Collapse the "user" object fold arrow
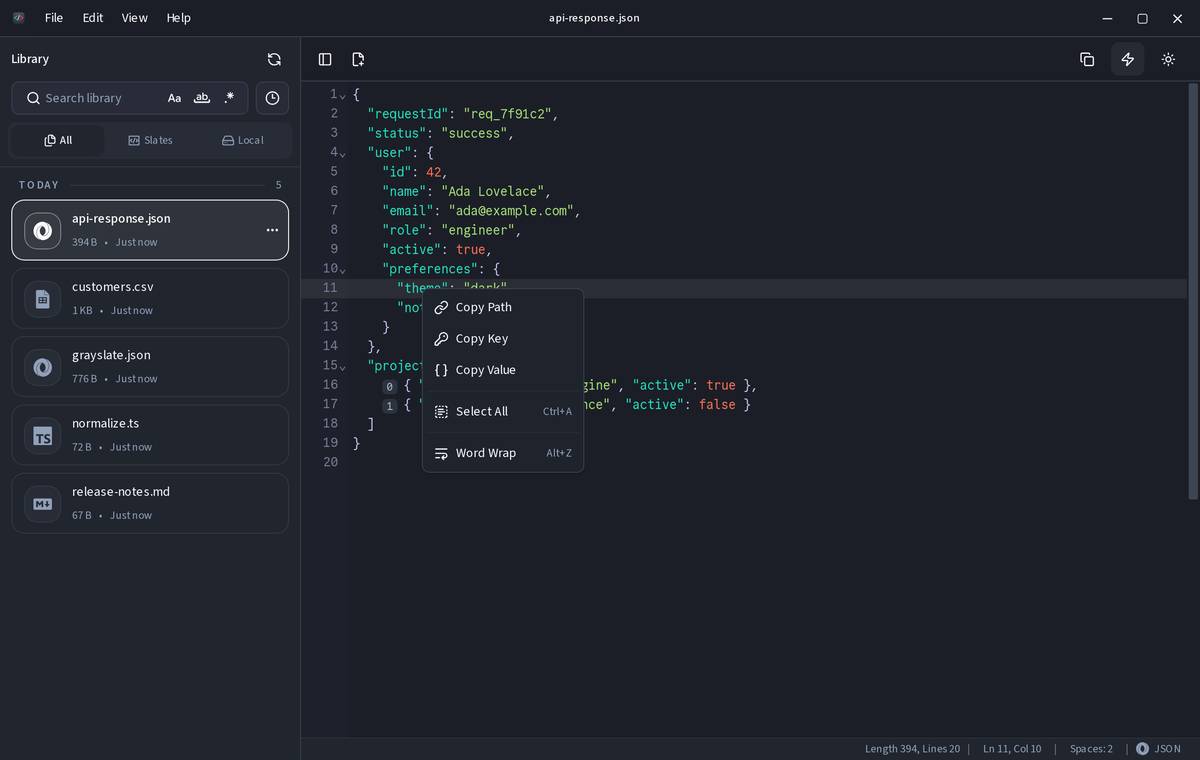This screenshot has width=1200, height=760. (x=343, y=153)
